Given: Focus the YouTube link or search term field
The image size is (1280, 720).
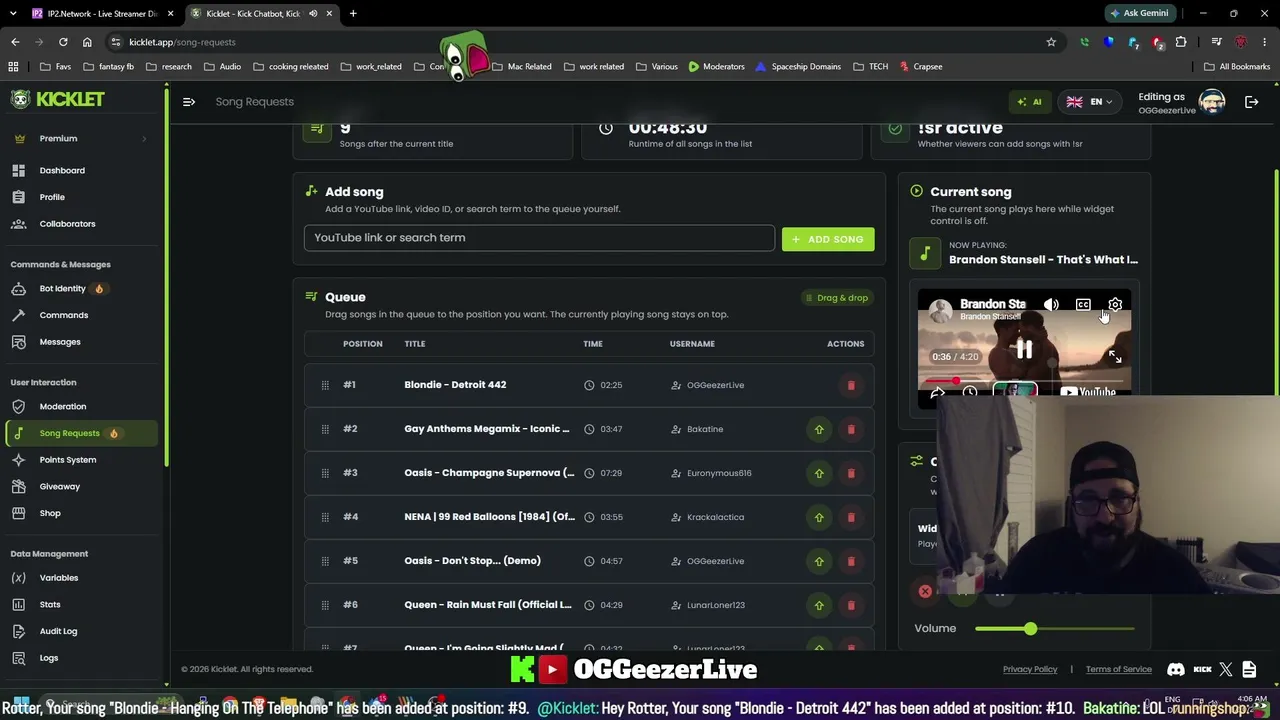Looking at the screenshot, I should click(539, 238).
